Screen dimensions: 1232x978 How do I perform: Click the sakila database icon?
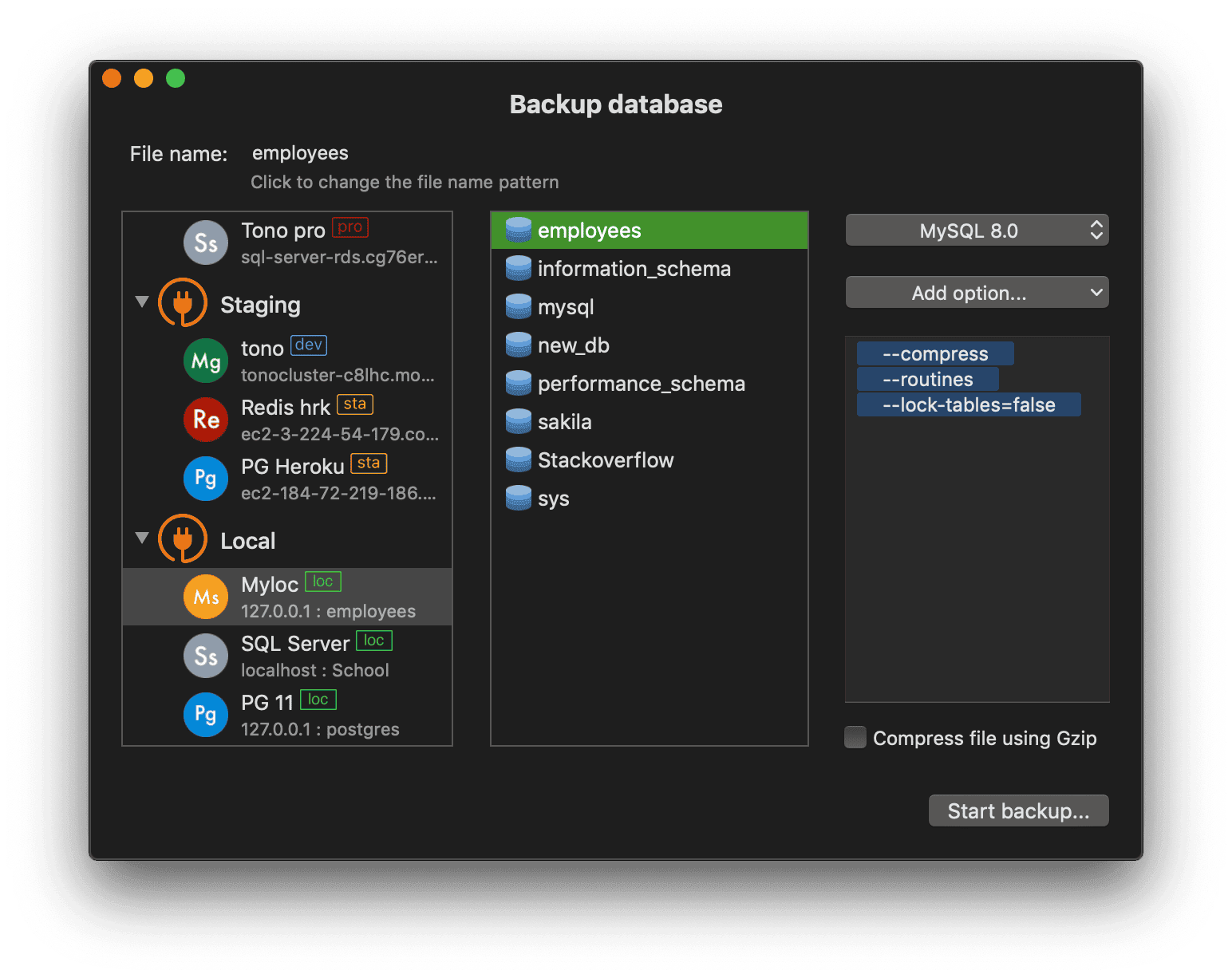tap(519, 421)
